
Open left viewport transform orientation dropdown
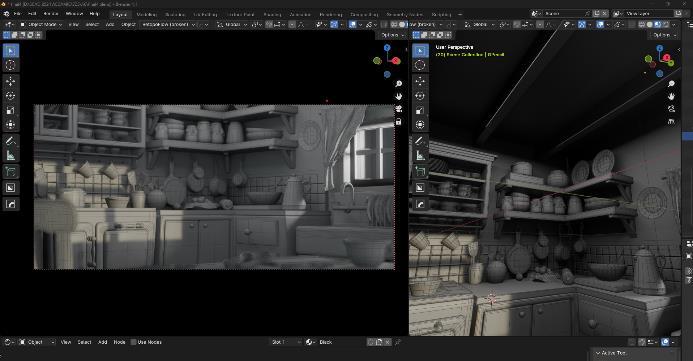[x=232, y=25]
